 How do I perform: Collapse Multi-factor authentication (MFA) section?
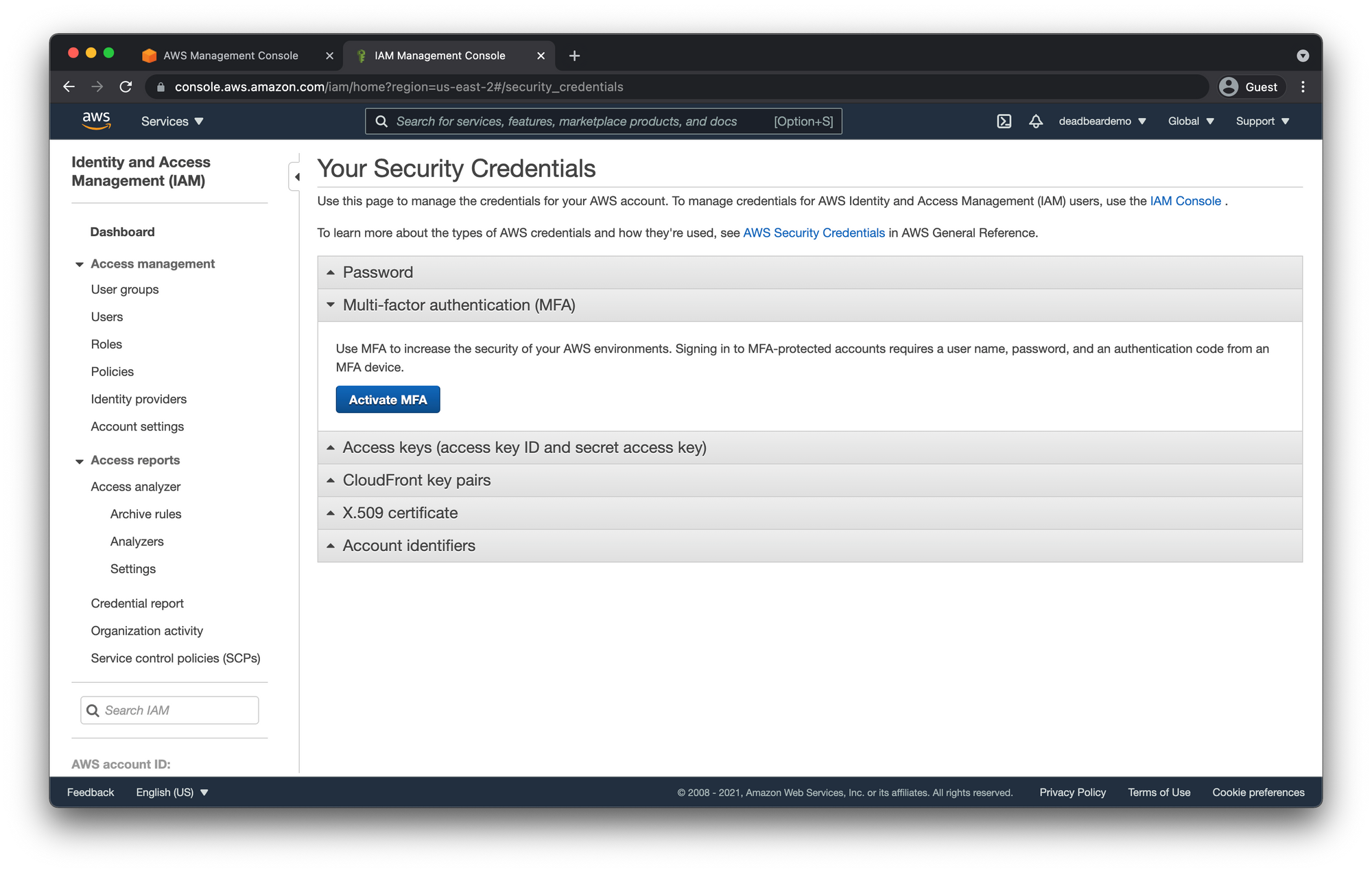(x=458, y=305)
